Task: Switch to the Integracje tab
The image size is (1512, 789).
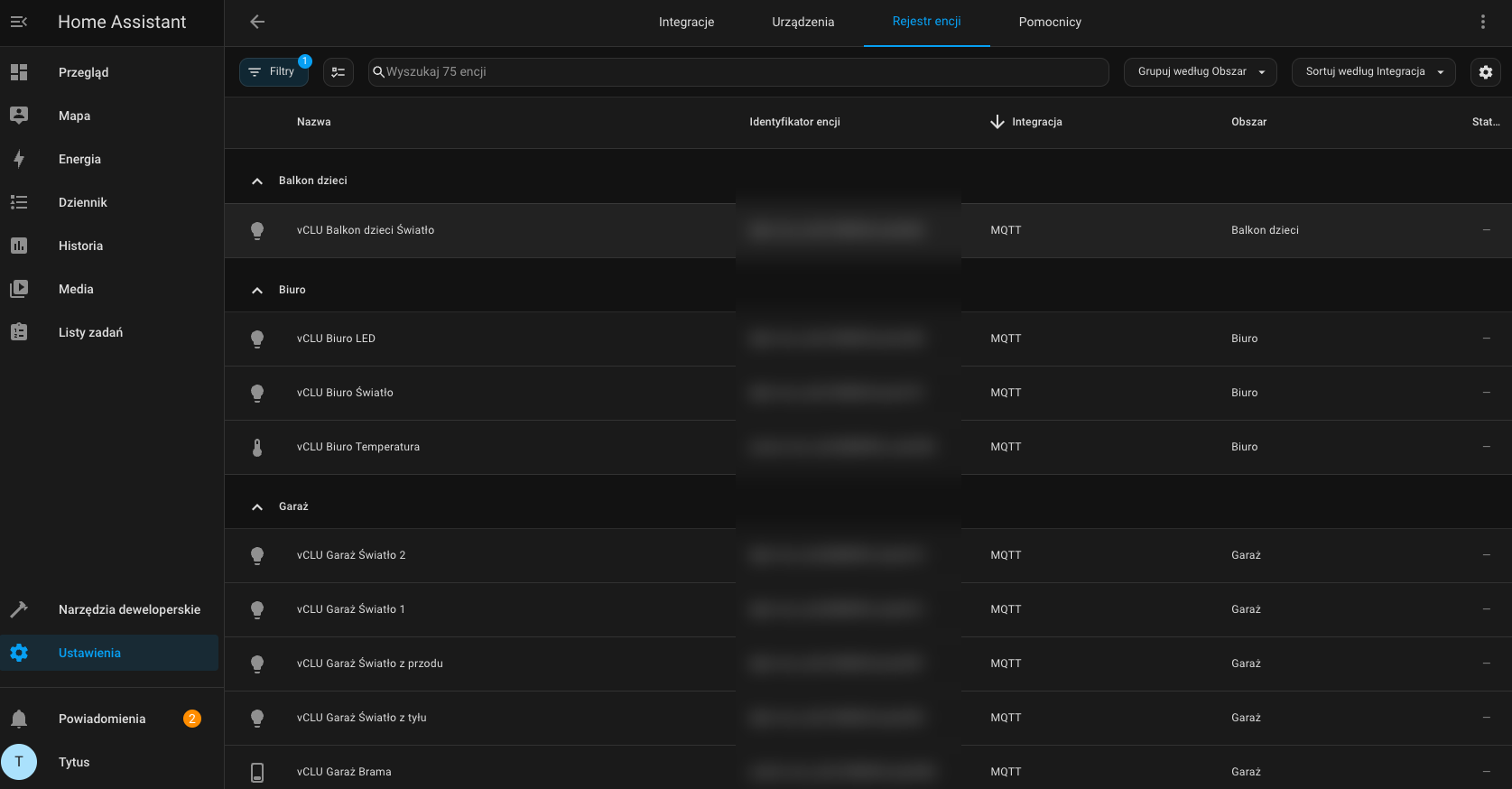Action: coord(687,23)
